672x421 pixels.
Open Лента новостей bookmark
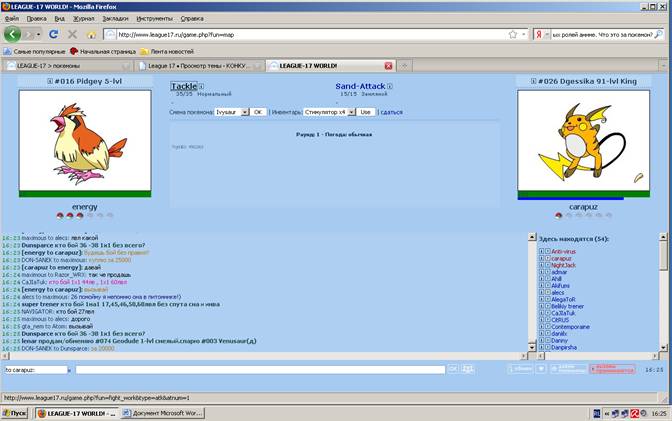(167, 51)
